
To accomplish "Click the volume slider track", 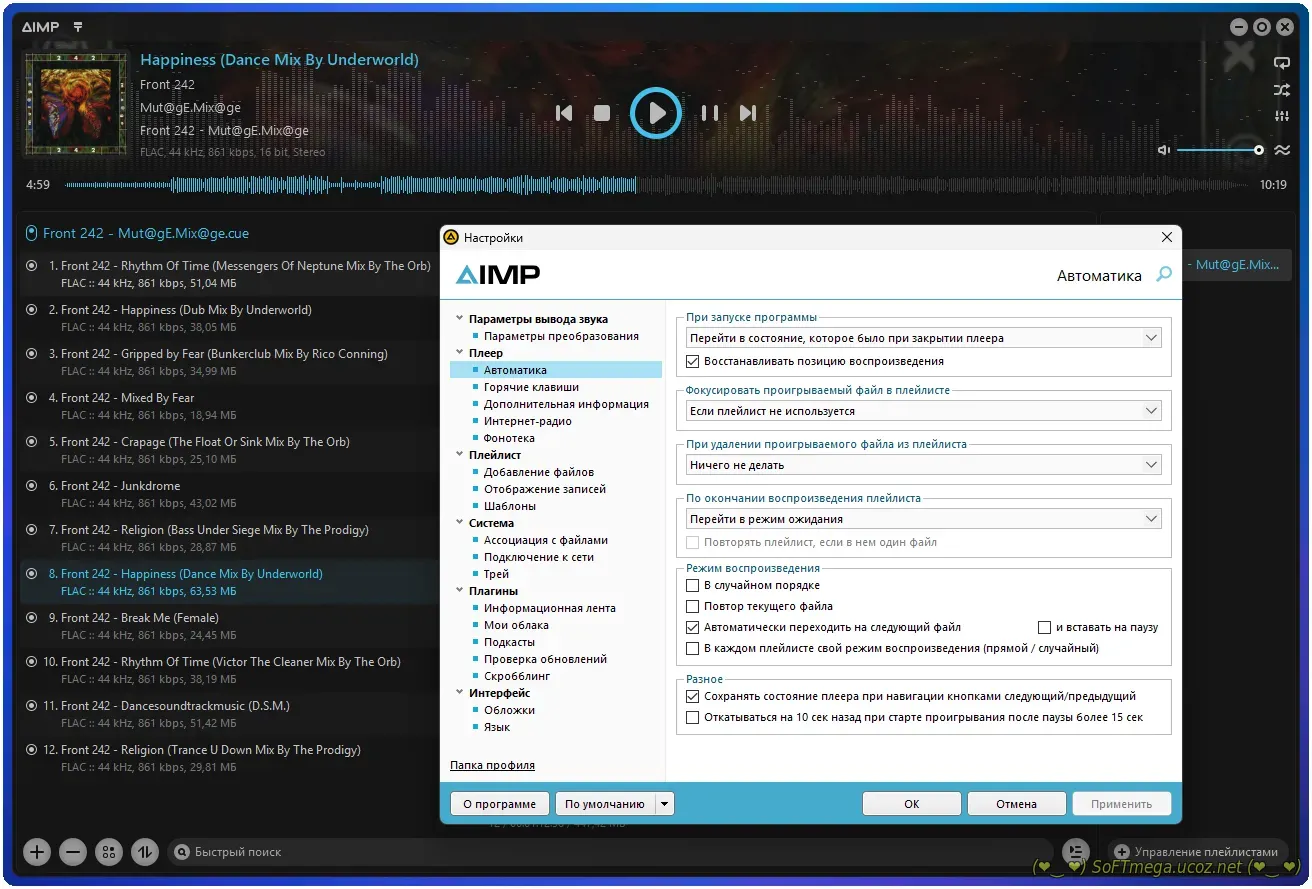I will pos(1217,150).
